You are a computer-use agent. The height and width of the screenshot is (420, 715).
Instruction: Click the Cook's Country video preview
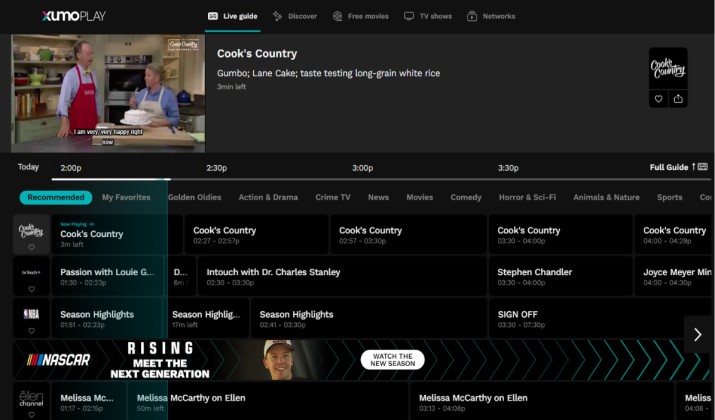108,93
